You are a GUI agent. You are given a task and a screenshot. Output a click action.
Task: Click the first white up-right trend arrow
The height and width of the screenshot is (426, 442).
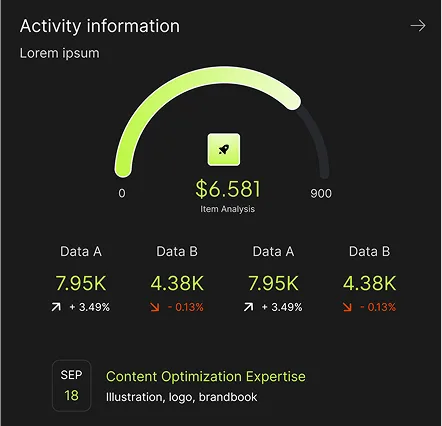click(x=56, y=307)
